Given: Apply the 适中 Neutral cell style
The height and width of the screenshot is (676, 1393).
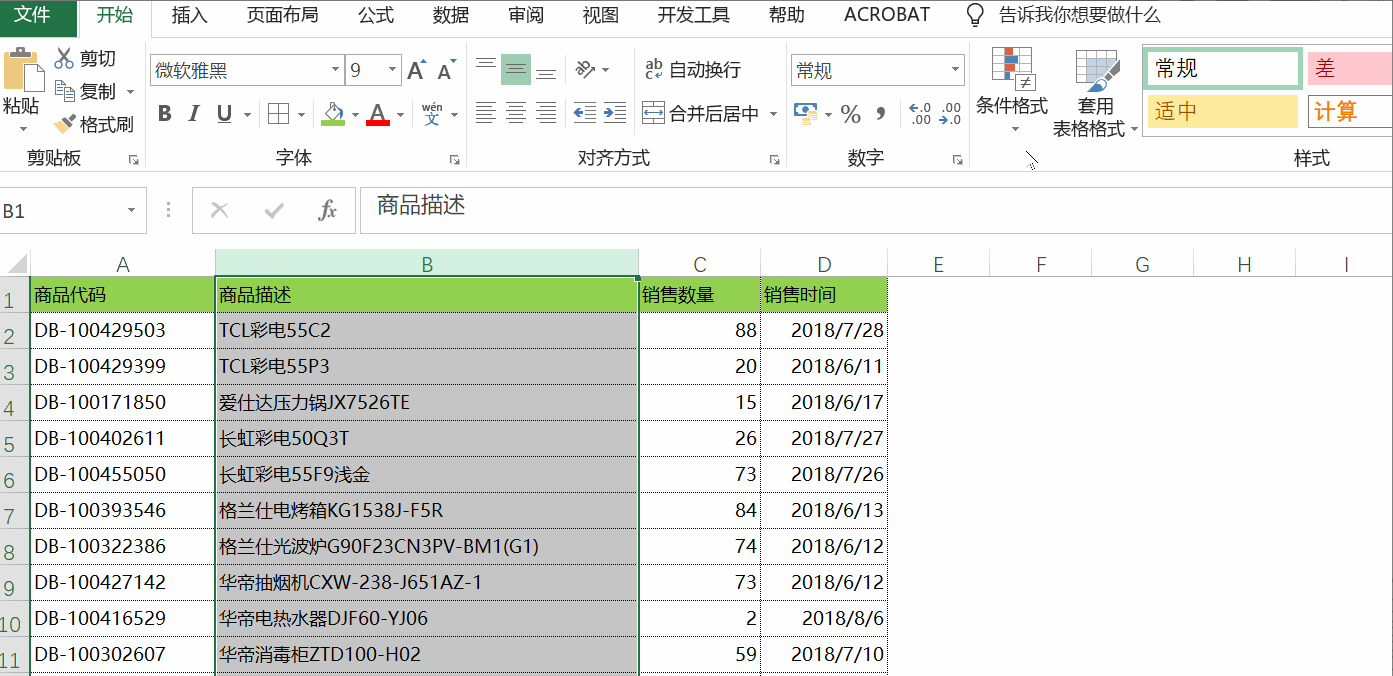Looking at the screenshot, I should click(1222, 111).
